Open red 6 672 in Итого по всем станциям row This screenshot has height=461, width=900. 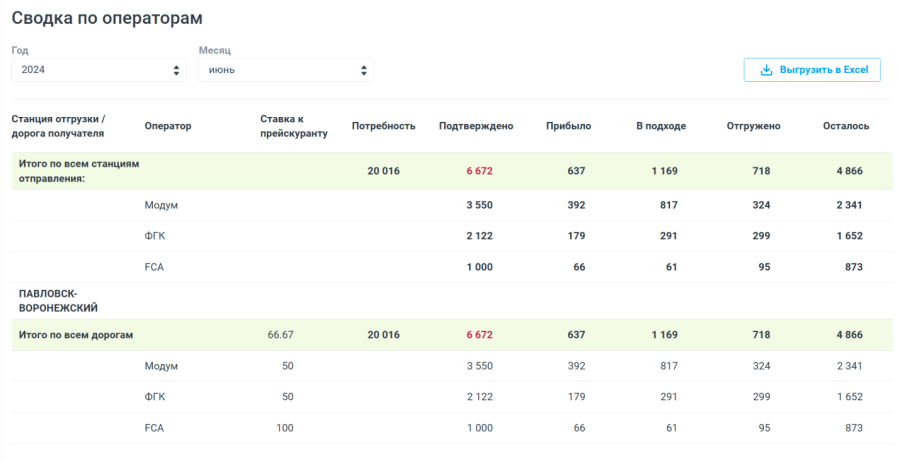[479, 171]
